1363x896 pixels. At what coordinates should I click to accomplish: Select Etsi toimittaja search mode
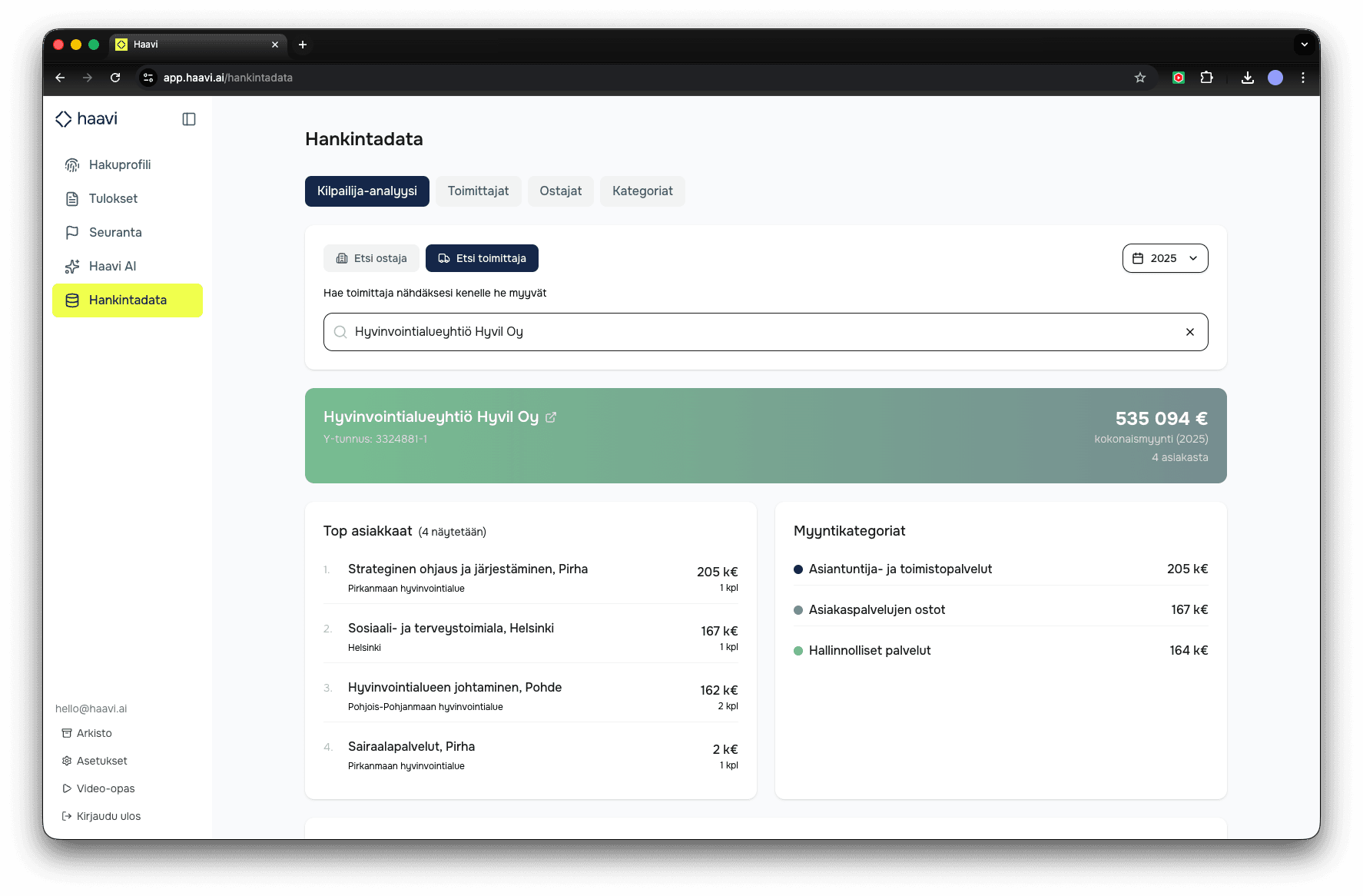(x=482, y=258)
